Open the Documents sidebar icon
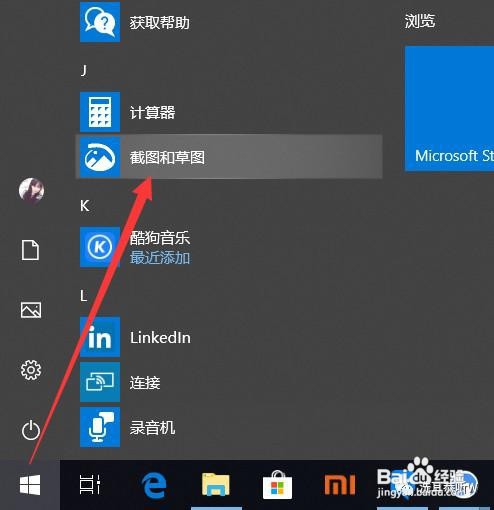Image resolution: width=494 pixels, height=510 pixels. [31, 250]
